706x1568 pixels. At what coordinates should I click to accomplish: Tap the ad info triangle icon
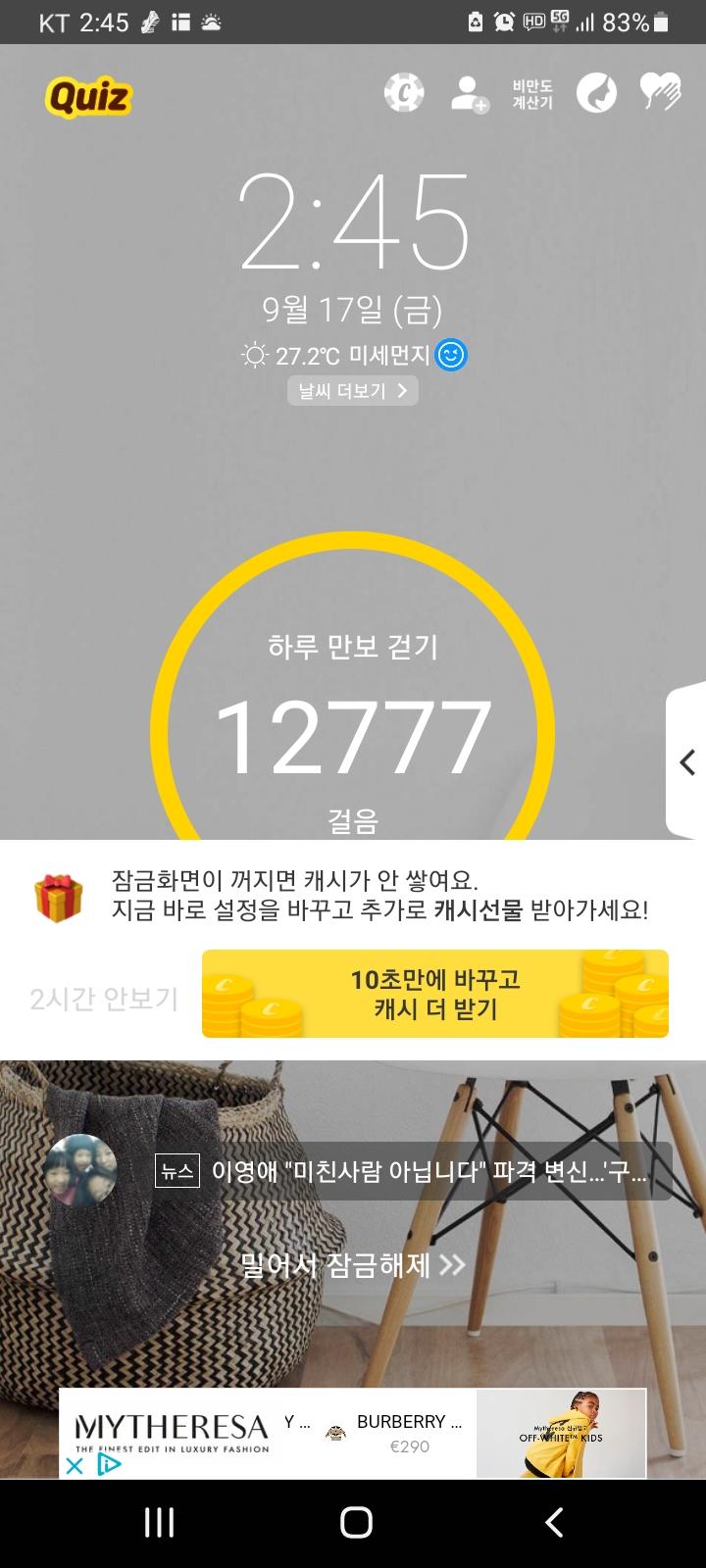click(109, 1465)
